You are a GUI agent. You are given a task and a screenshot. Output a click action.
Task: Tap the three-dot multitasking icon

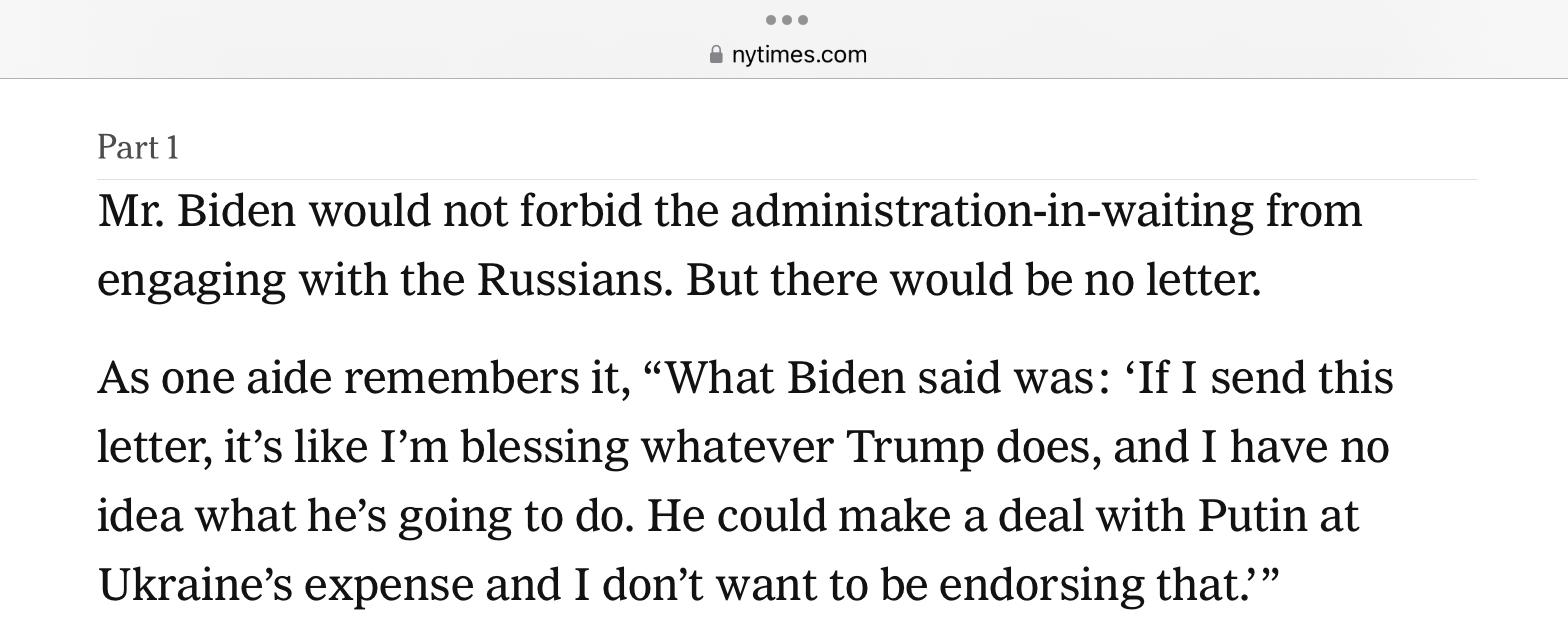coord(786,20)
